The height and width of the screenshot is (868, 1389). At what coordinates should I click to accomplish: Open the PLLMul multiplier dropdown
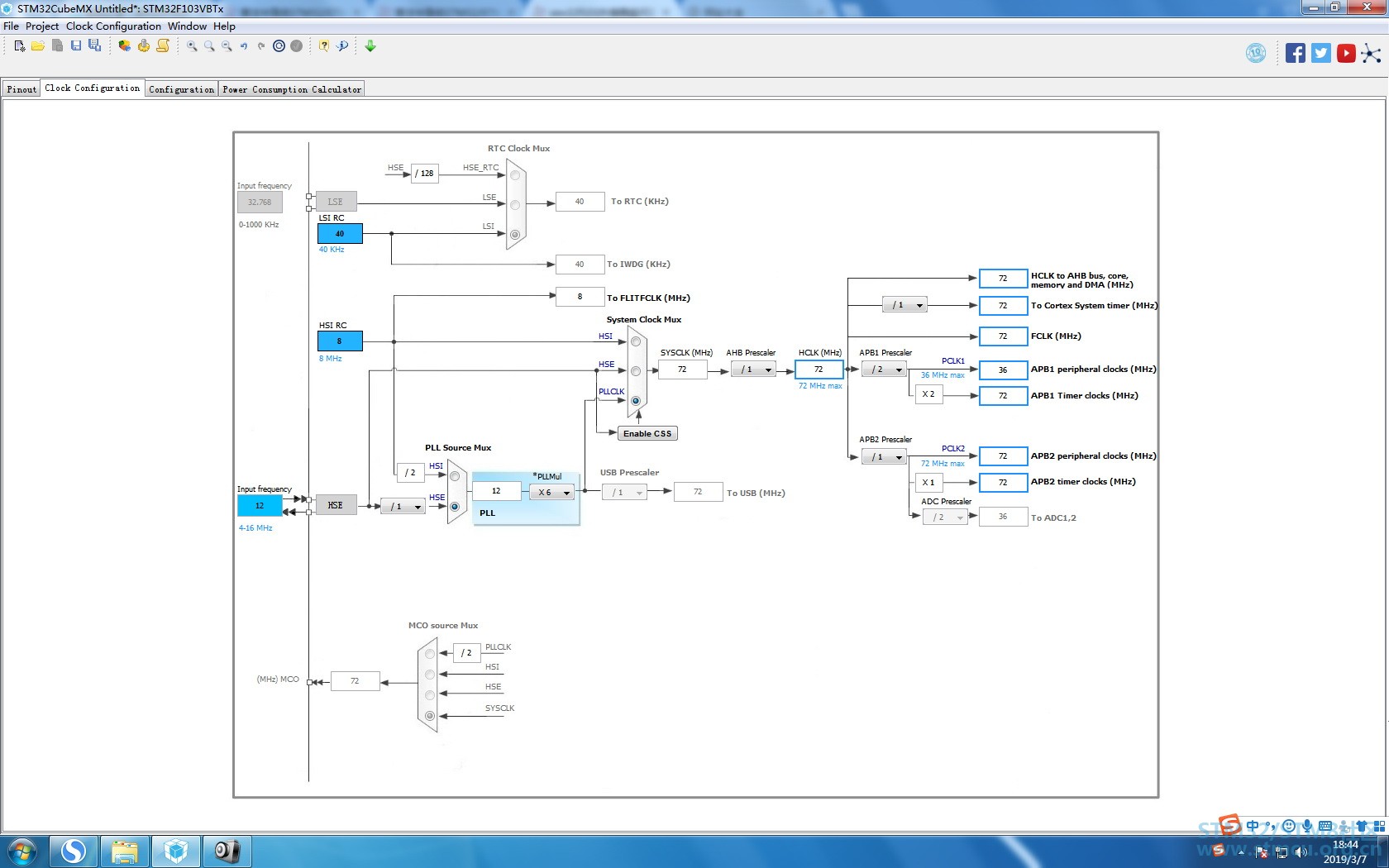(551, 493)
